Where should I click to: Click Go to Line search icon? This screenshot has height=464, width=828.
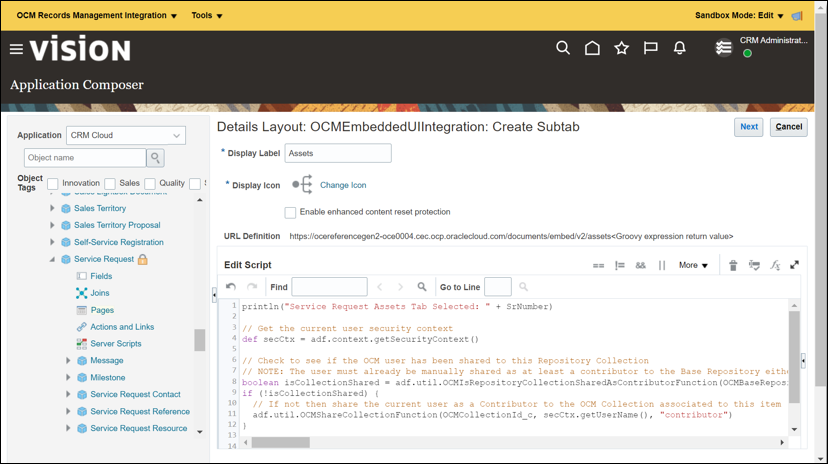(x=523, y=287)
